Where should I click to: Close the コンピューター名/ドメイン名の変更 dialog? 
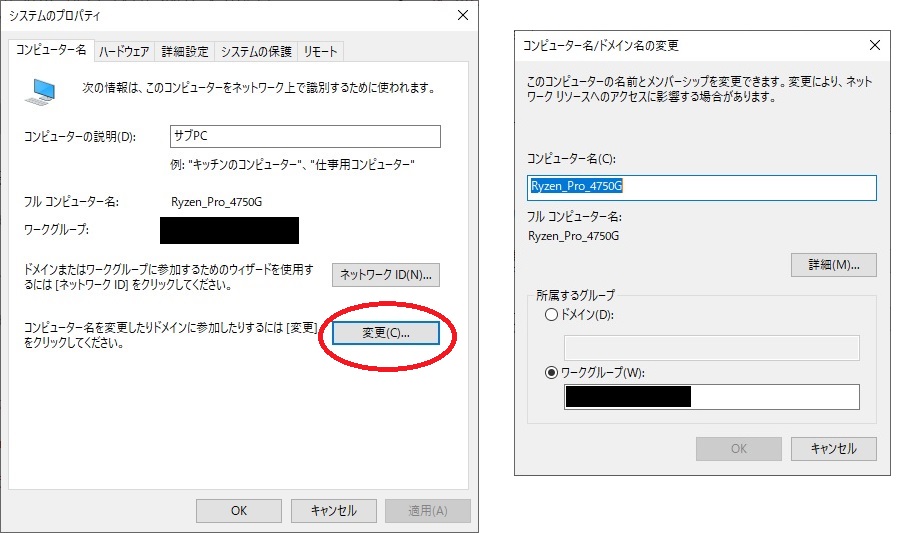[x=875, y=45]
